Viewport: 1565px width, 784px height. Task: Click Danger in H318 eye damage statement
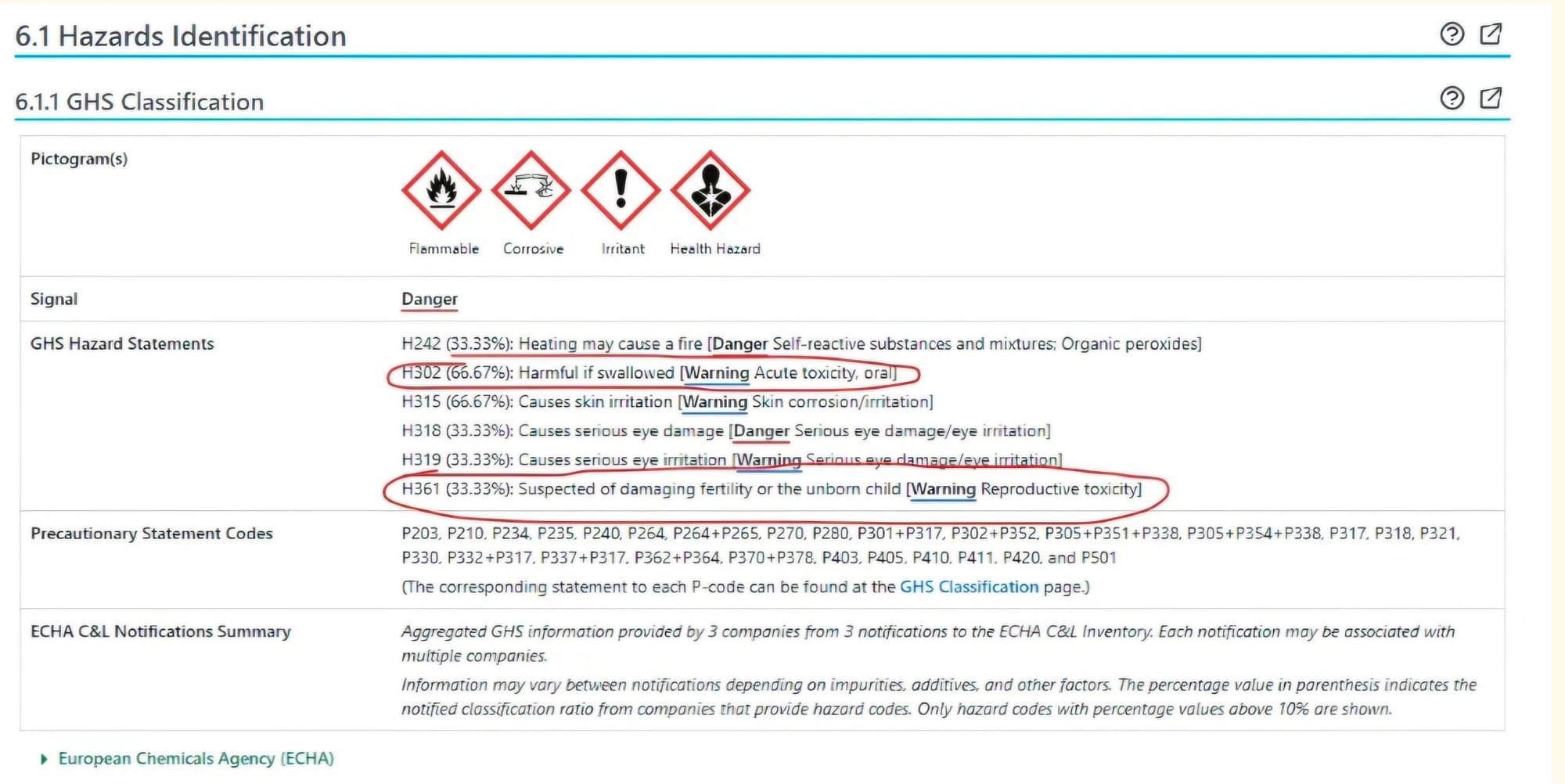point(761,431)
